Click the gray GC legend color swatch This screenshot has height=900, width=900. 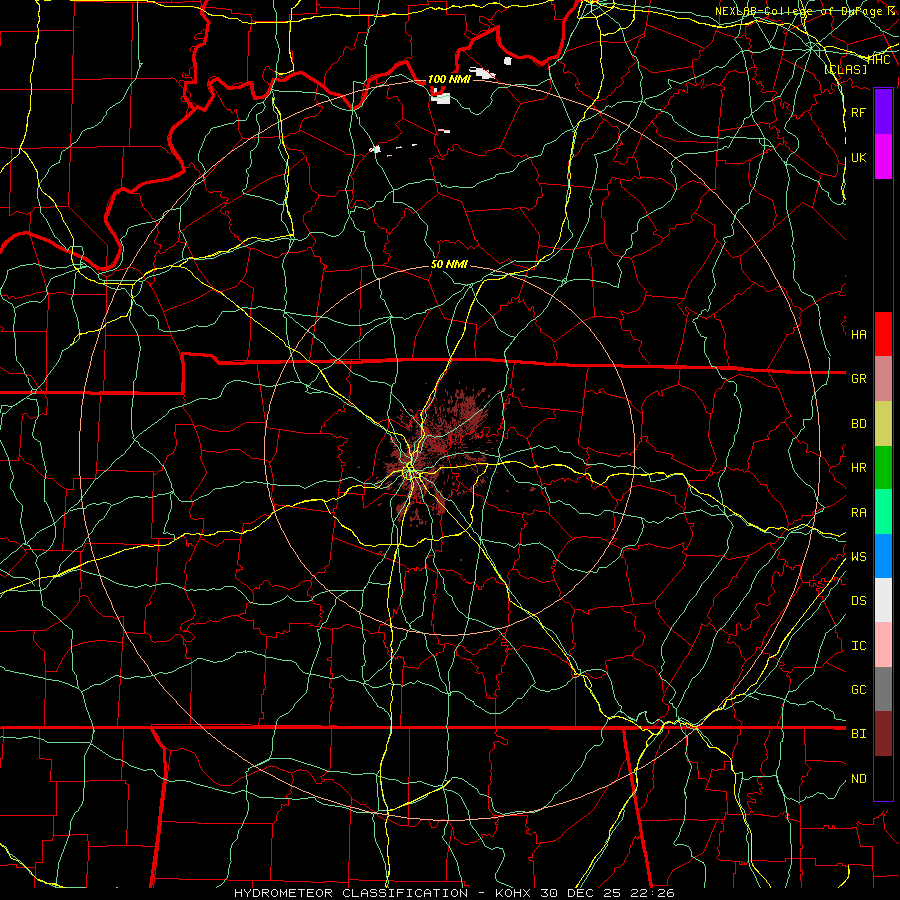tap(883, 689)
